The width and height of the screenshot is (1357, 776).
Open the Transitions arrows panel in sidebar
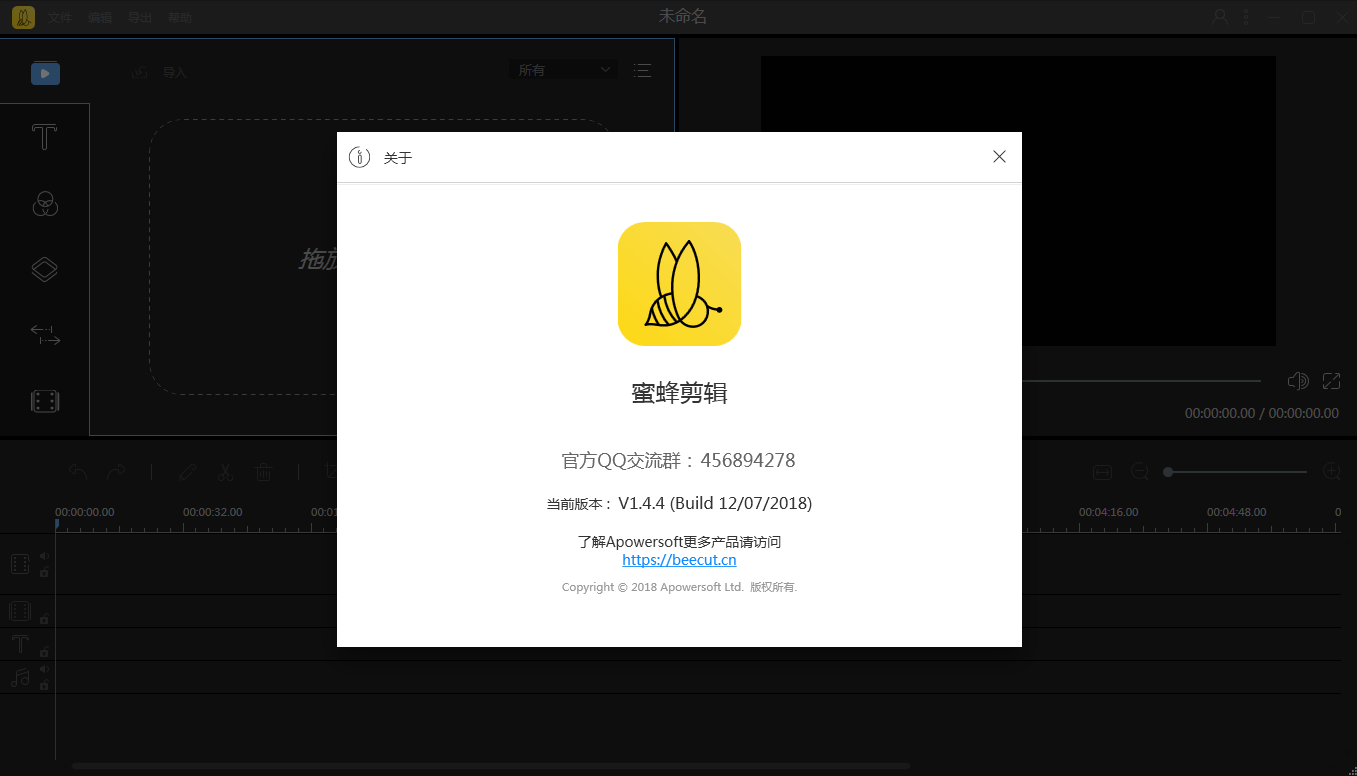pos(44,335)
